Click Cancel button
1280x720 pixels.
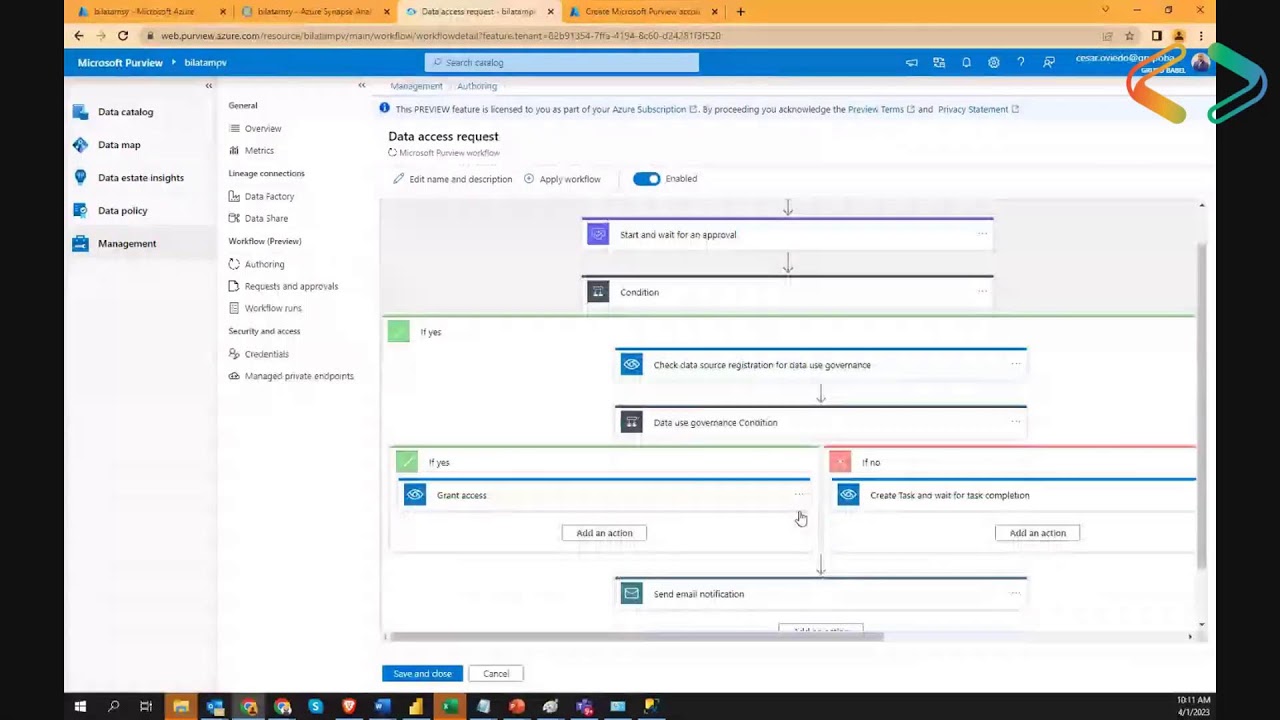[x=496, y=674]
